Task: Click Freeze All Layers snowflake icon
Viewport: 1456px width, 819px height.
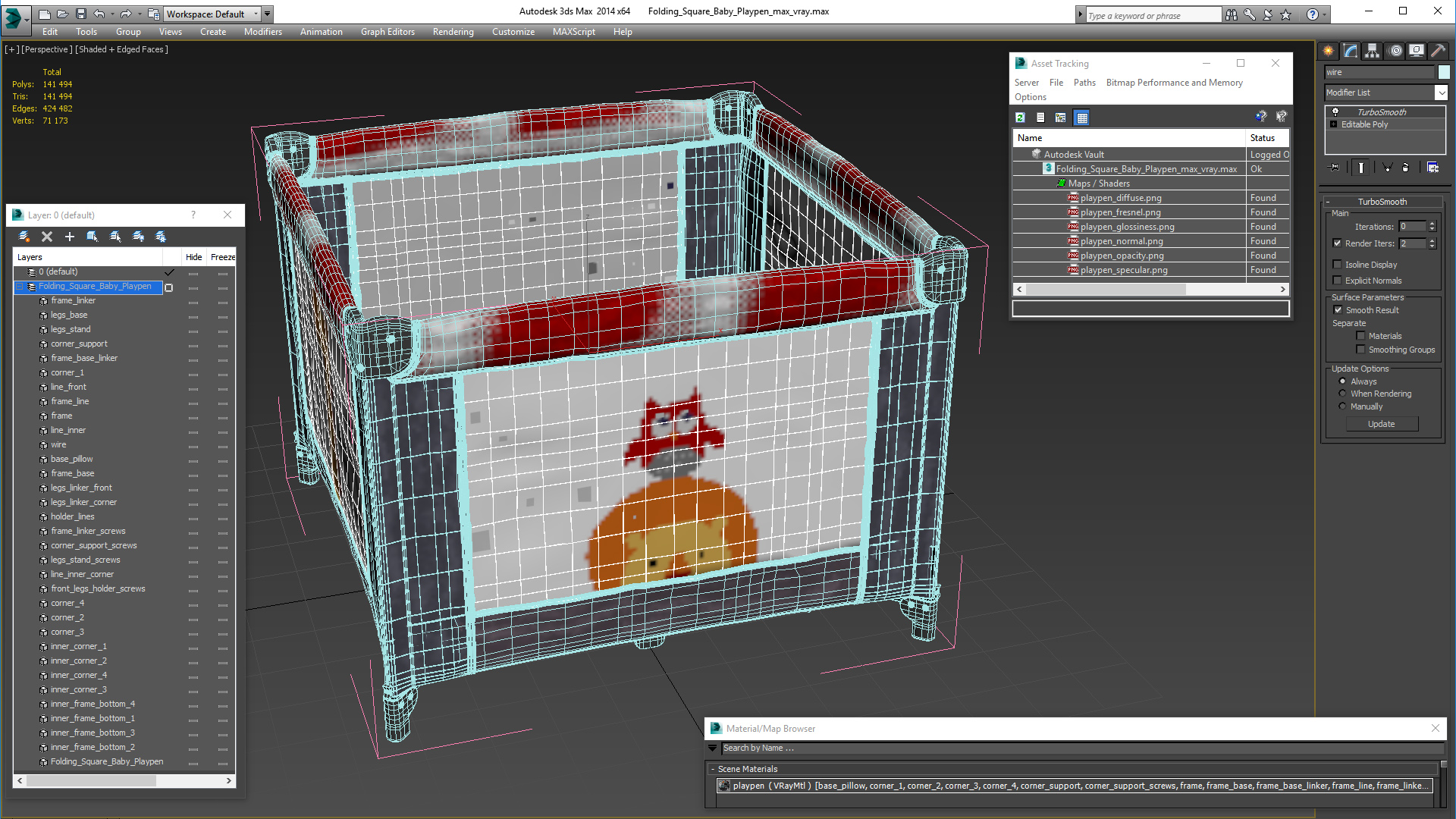Action: 161,237
